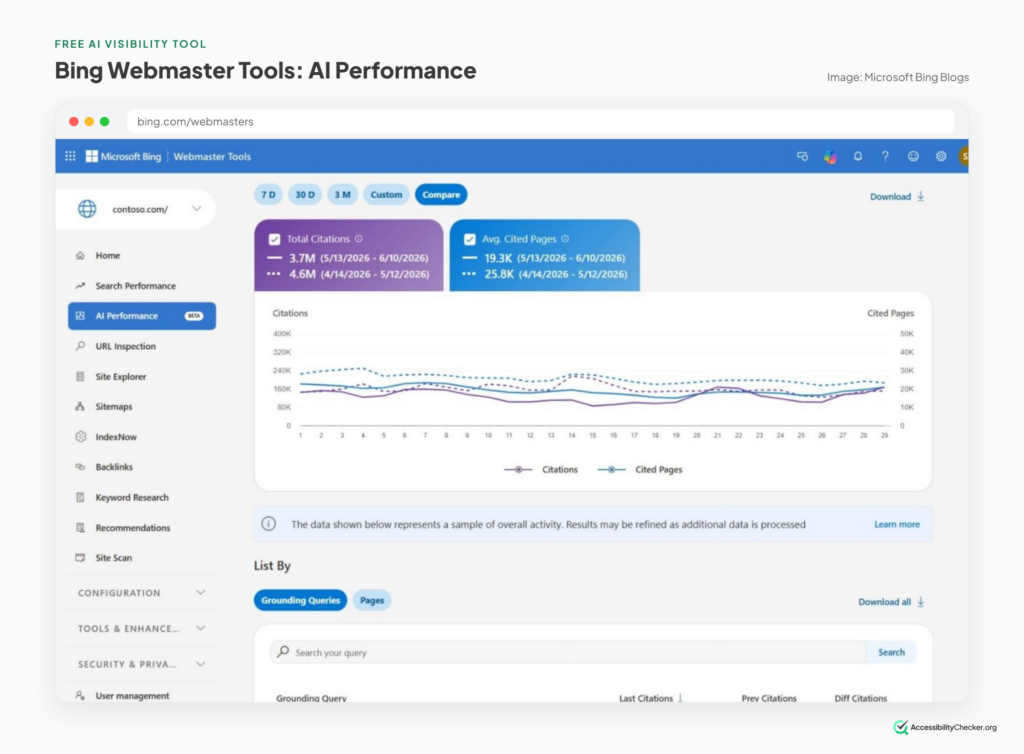Viewport: 1024px width, 754px height.
Task: Uncheck the Total Citations checkbox
Action: [274, 240]
